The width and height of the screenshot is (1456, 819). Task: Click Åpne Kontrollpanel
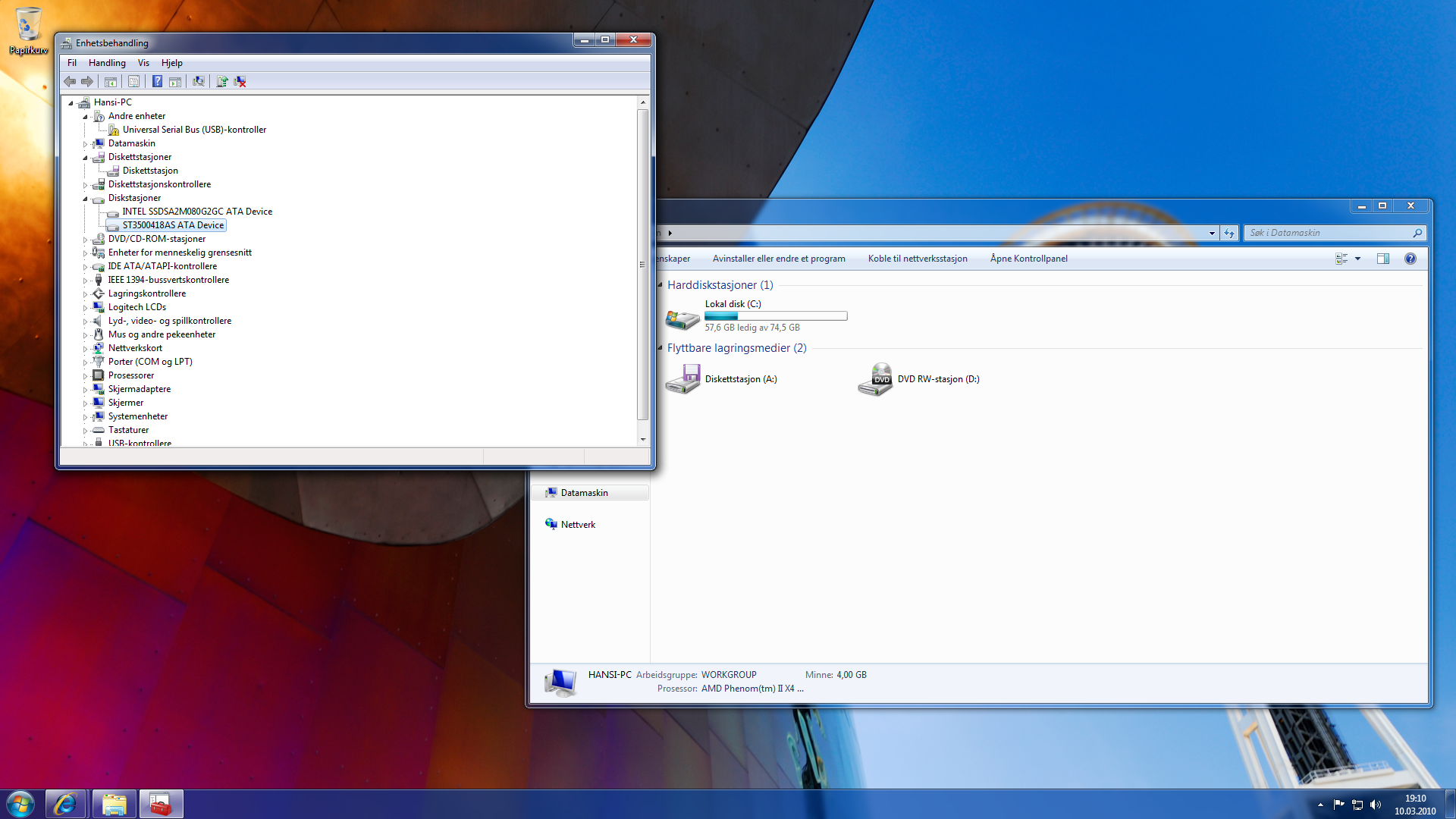(x=1028, y=259)
